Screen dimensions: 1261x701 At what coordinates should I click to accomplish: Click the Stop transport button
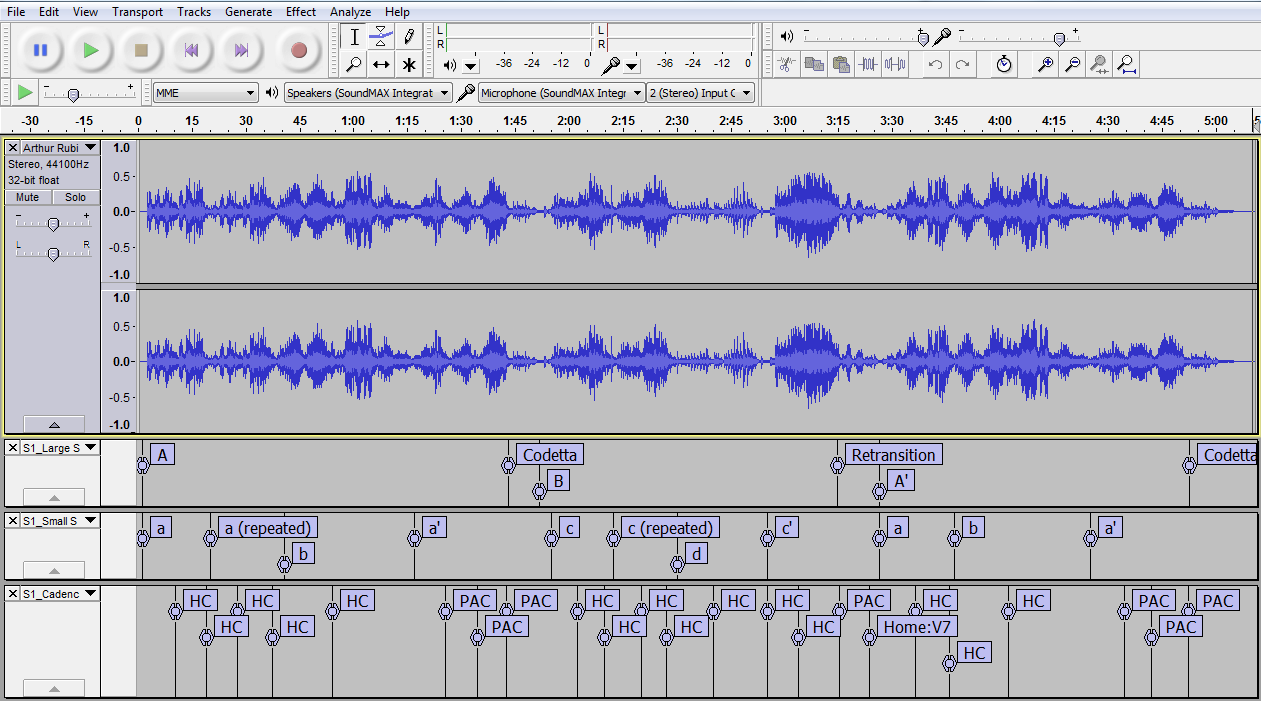141,50
